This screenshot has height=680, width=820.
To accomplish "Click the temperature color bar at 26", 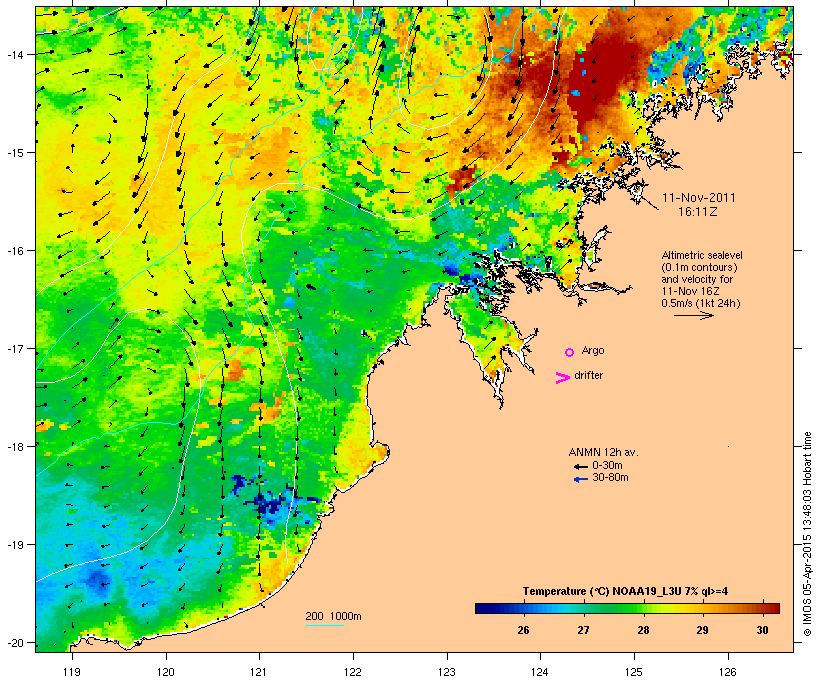I will [523, 608].
